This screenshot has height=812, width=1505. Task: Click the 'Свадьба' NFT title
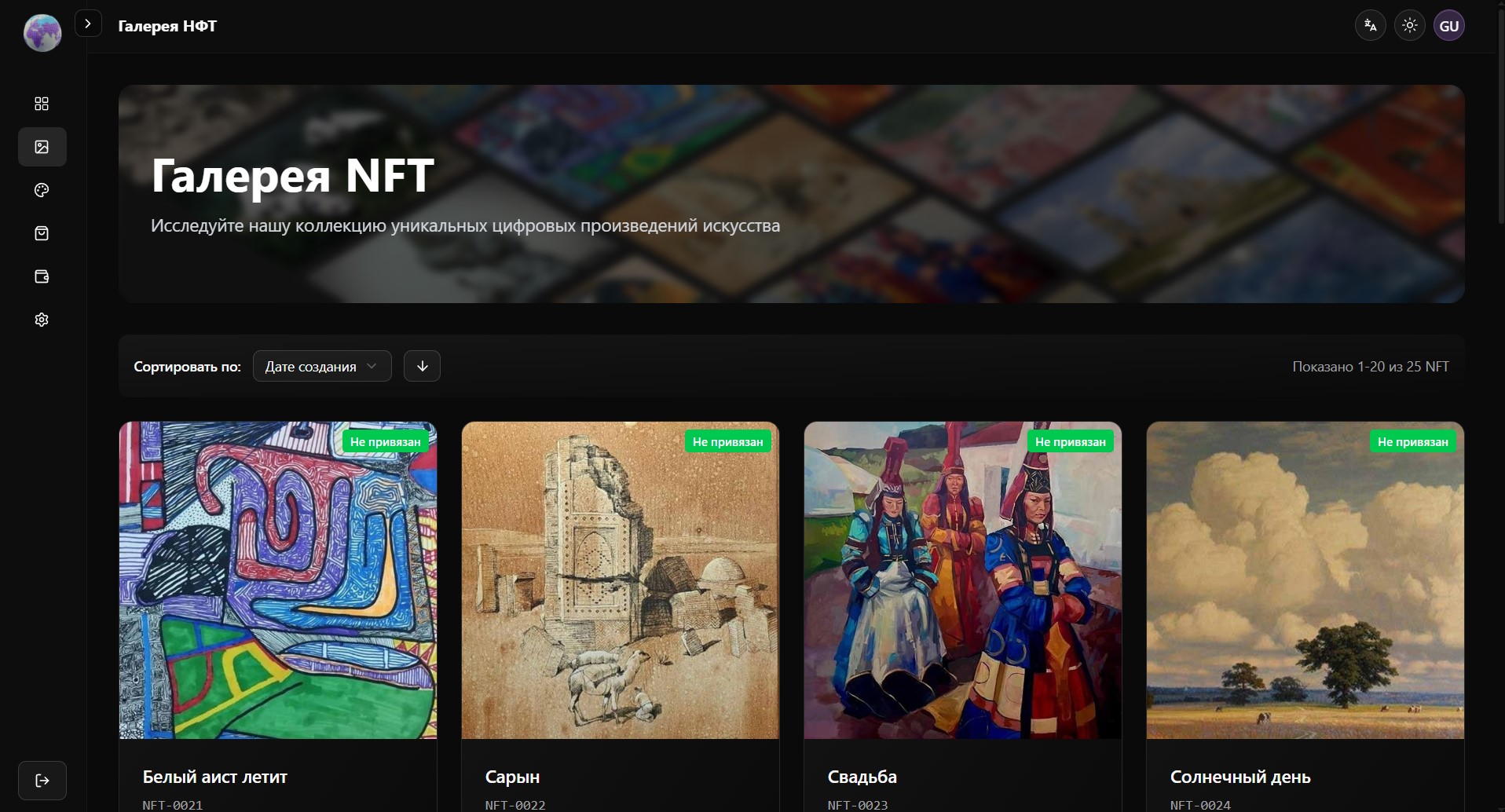coord(862,777)
